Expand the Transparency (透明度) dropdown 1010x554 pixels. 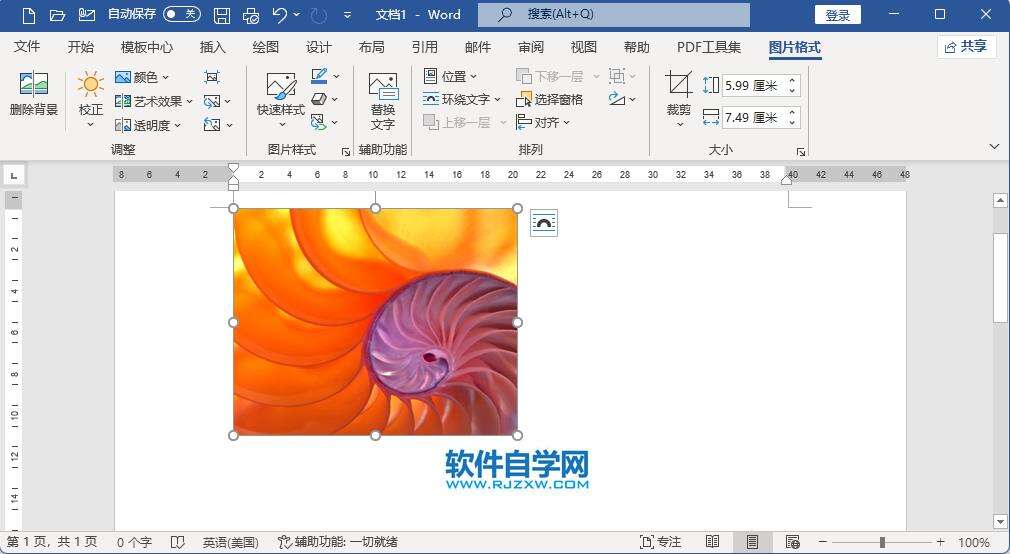point(178,126)
